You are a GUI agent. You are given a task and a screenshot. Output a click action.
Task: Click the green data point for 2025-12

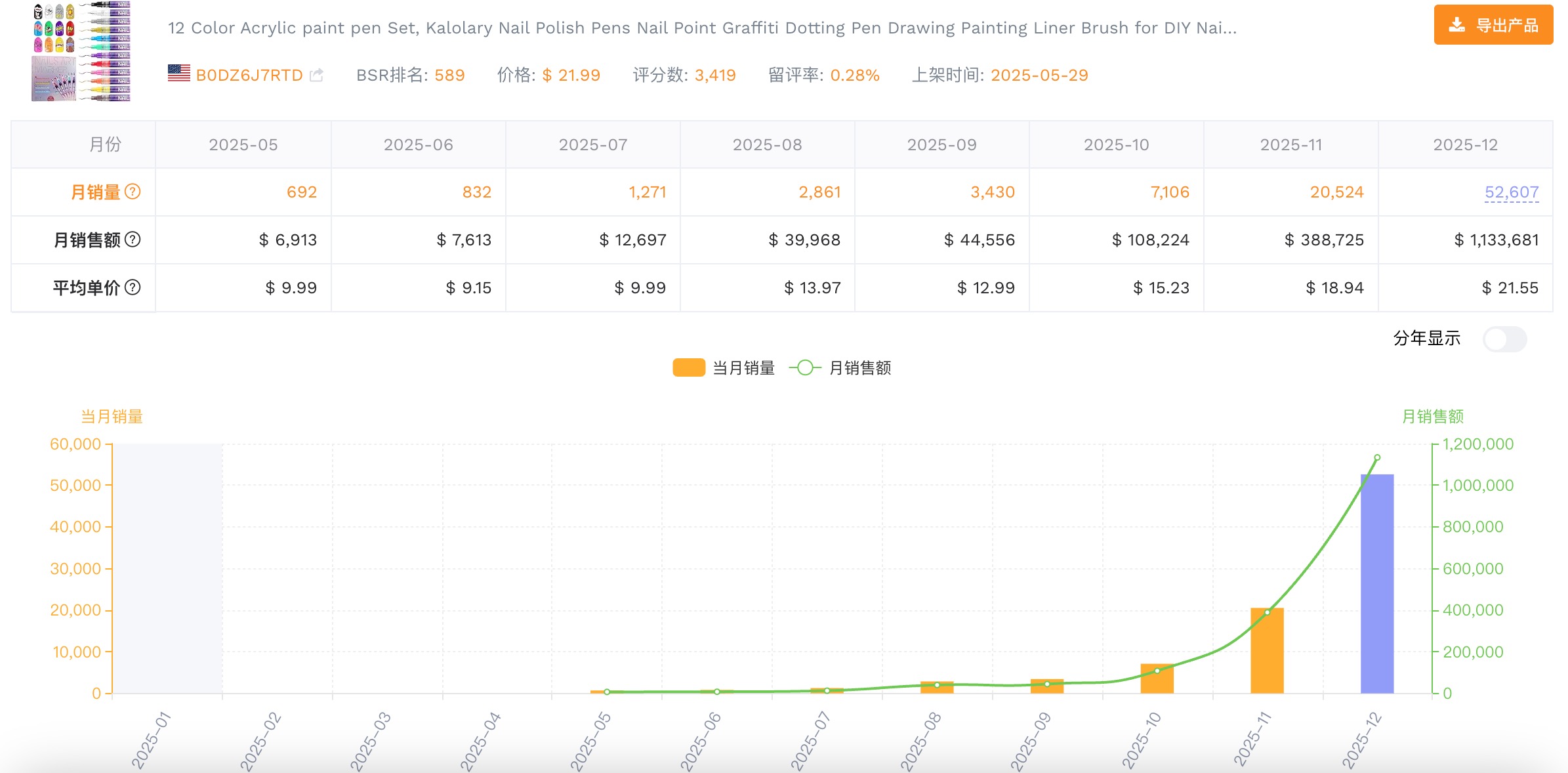(x=1377, y=457)
